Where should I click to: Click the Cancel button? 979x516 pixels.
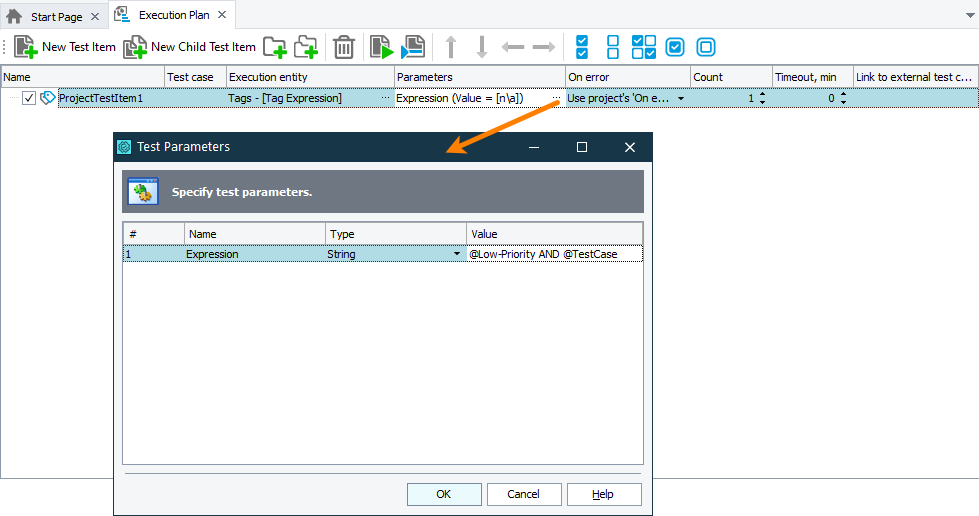[x=524, y=494]
